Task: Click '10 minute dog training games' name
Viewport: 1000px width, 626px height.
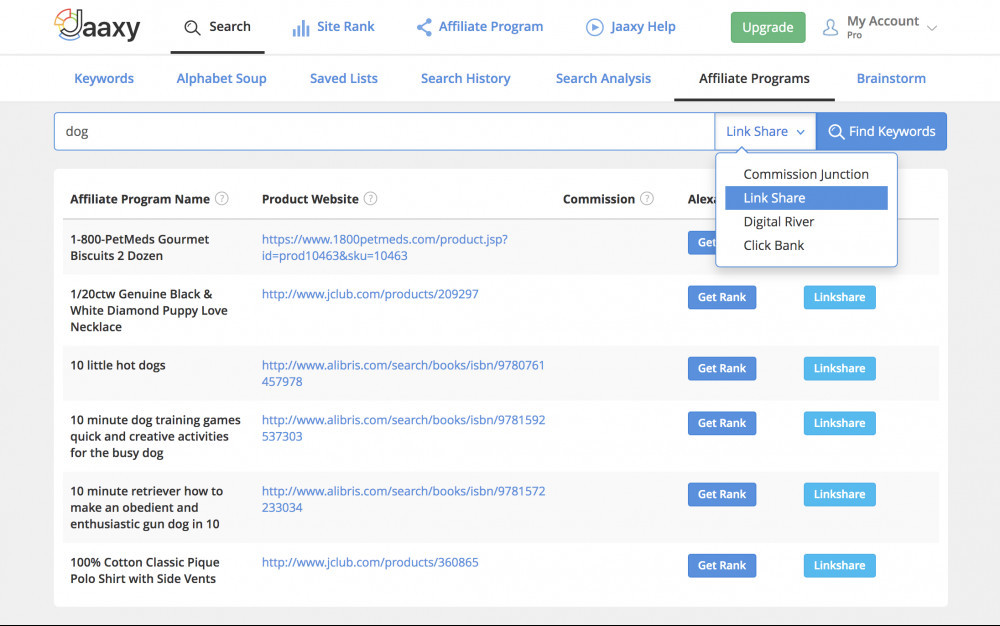Action: click(x=155, y=436)
